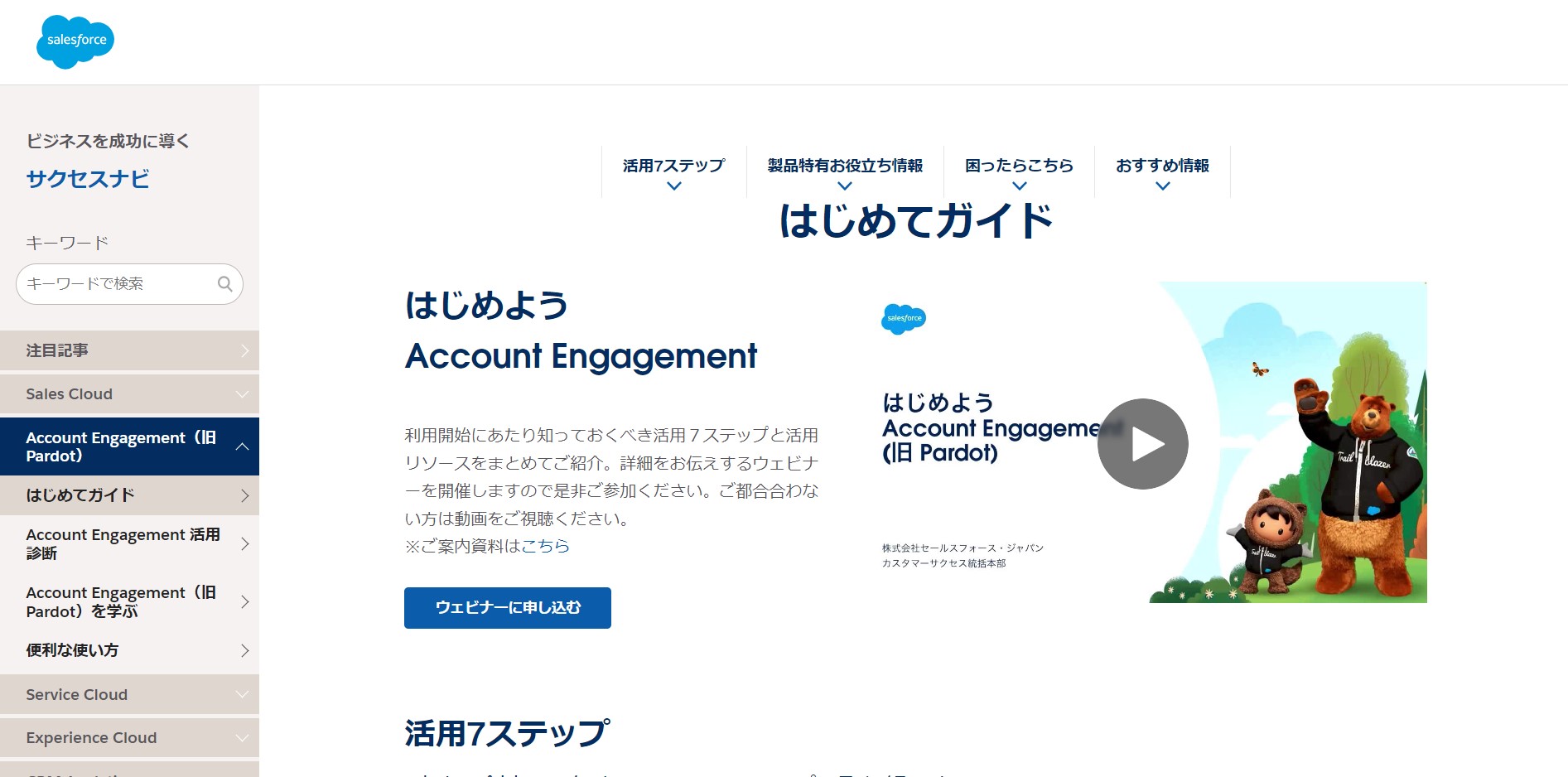Screen dimensions: 1568x777
Task: Expand the Sales Cloud section
Action: point(129,394)
